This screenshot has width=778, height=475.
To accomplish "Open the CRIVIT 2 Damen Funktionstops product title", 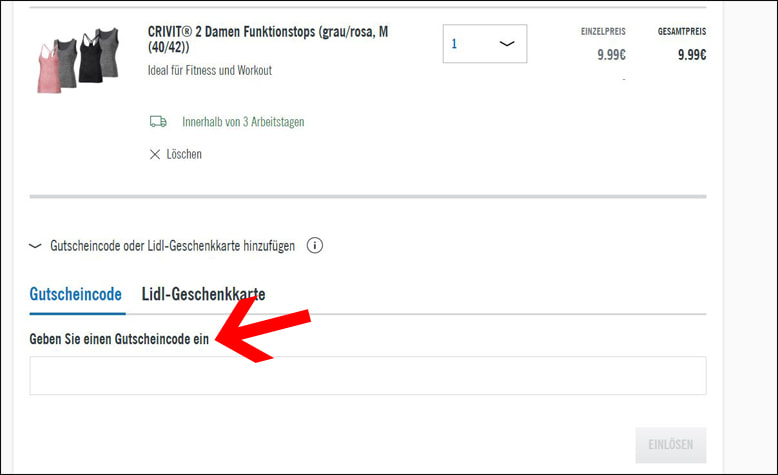I will (268, 39).
